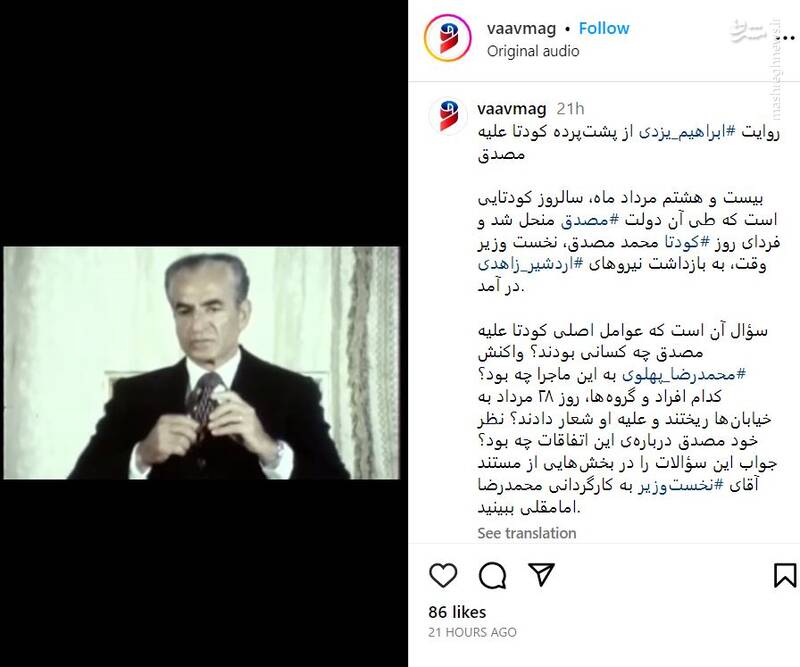Open the vaavmag profile picture in the header
The height and width of the screenshot is (667, 800).
tap(447, 38)
